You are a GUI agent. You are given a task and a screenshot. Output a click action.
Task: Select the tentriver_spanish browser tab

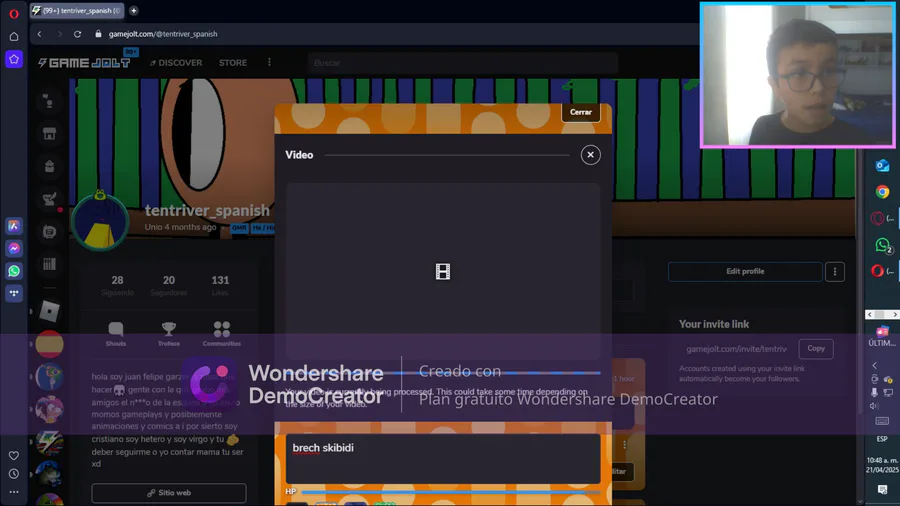point(76,10)
